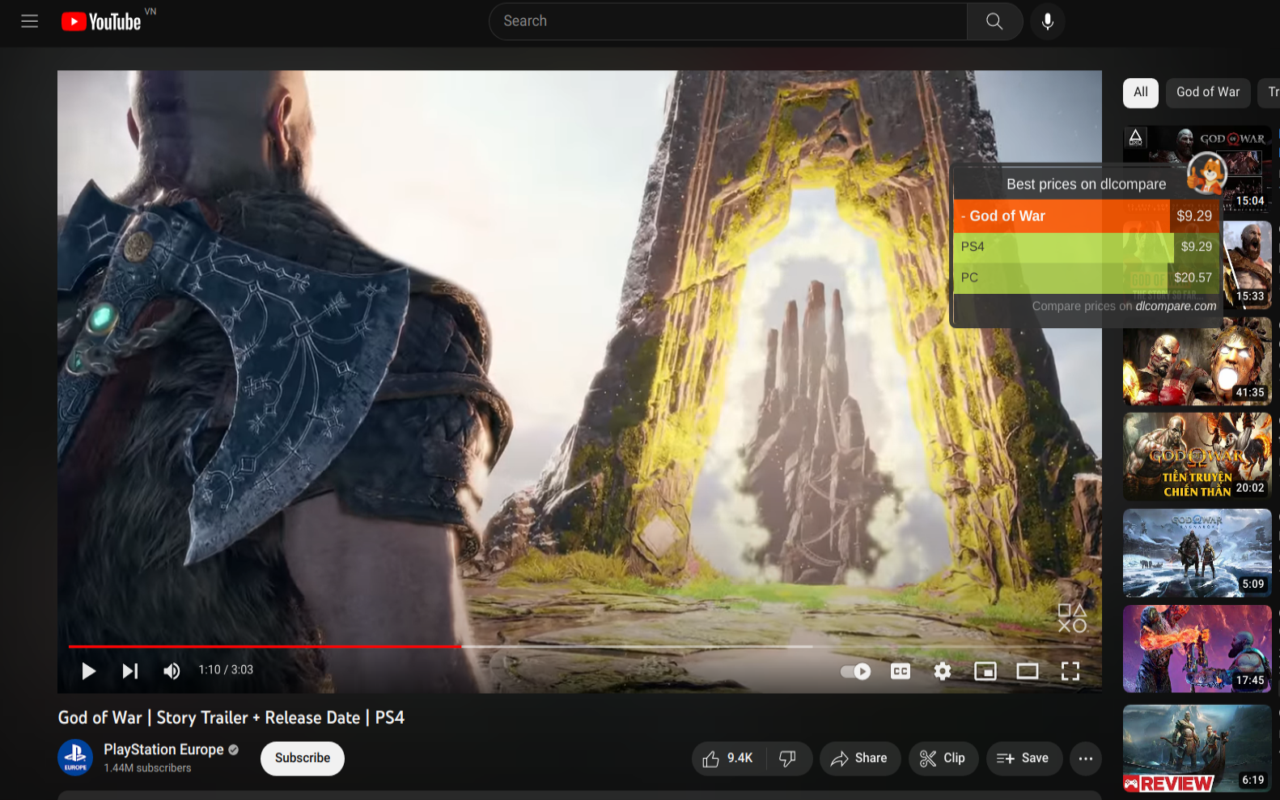Select the PS4 $9.29 price row
The height and width of the screenshot is (800, 1280).
1086,247
